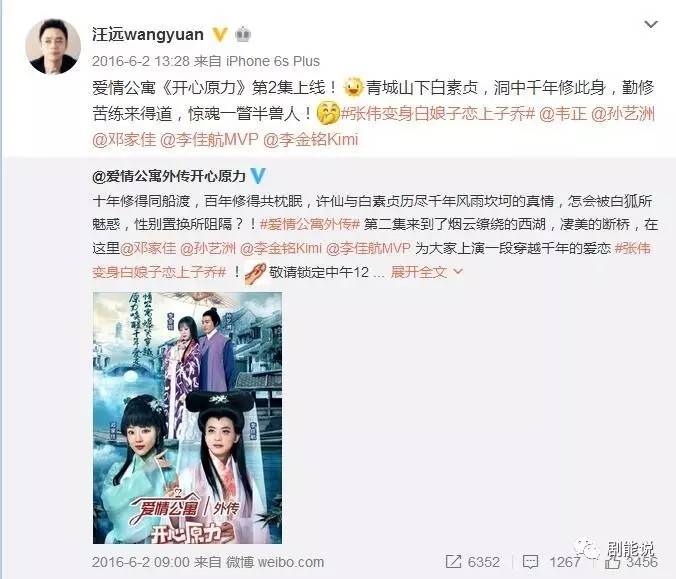Click the profile avatar of 汪远wangyuan

point(53,47)
